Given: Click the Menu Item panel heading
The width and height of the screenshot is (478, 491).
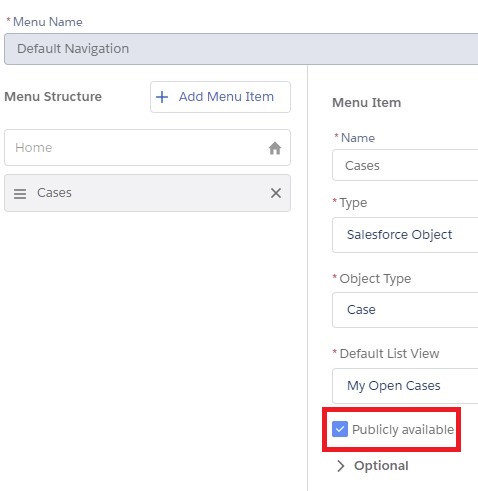Looking at the screenshot, I should pos(366,103).
